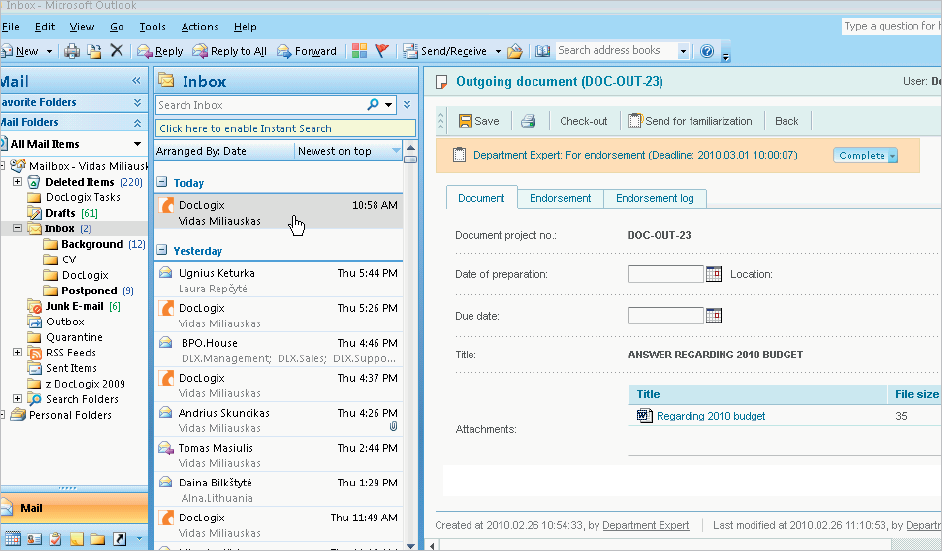Click Reply to All in toolbar

click(x=229, y=51)
